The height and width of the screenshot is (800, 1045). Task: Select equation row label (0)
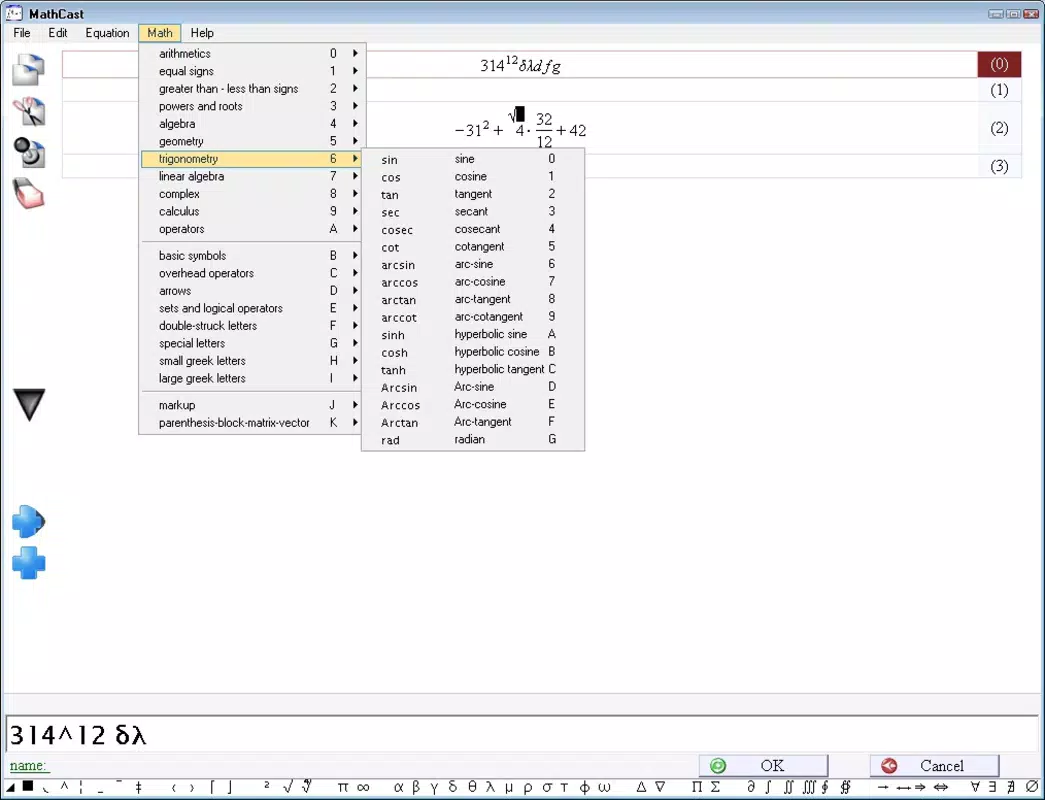point(999,64)
